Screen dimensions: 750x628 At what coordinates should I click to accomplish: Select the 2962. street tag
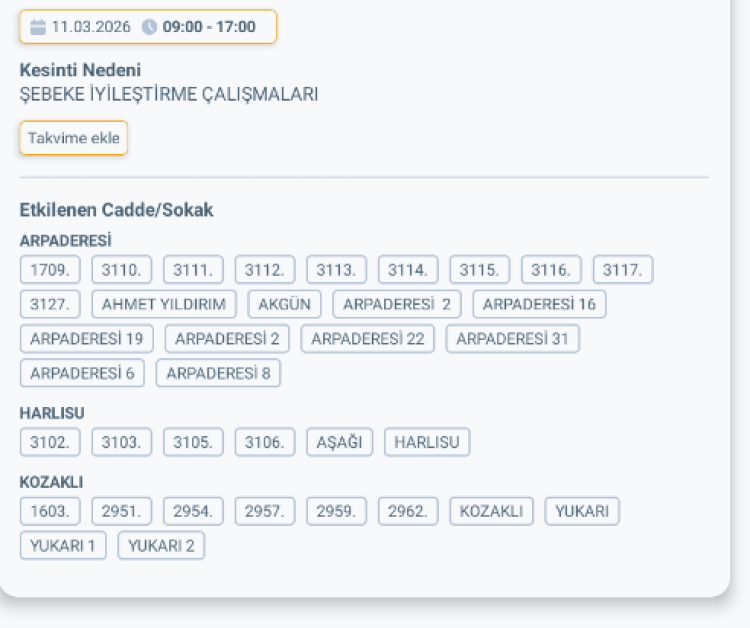408,511
